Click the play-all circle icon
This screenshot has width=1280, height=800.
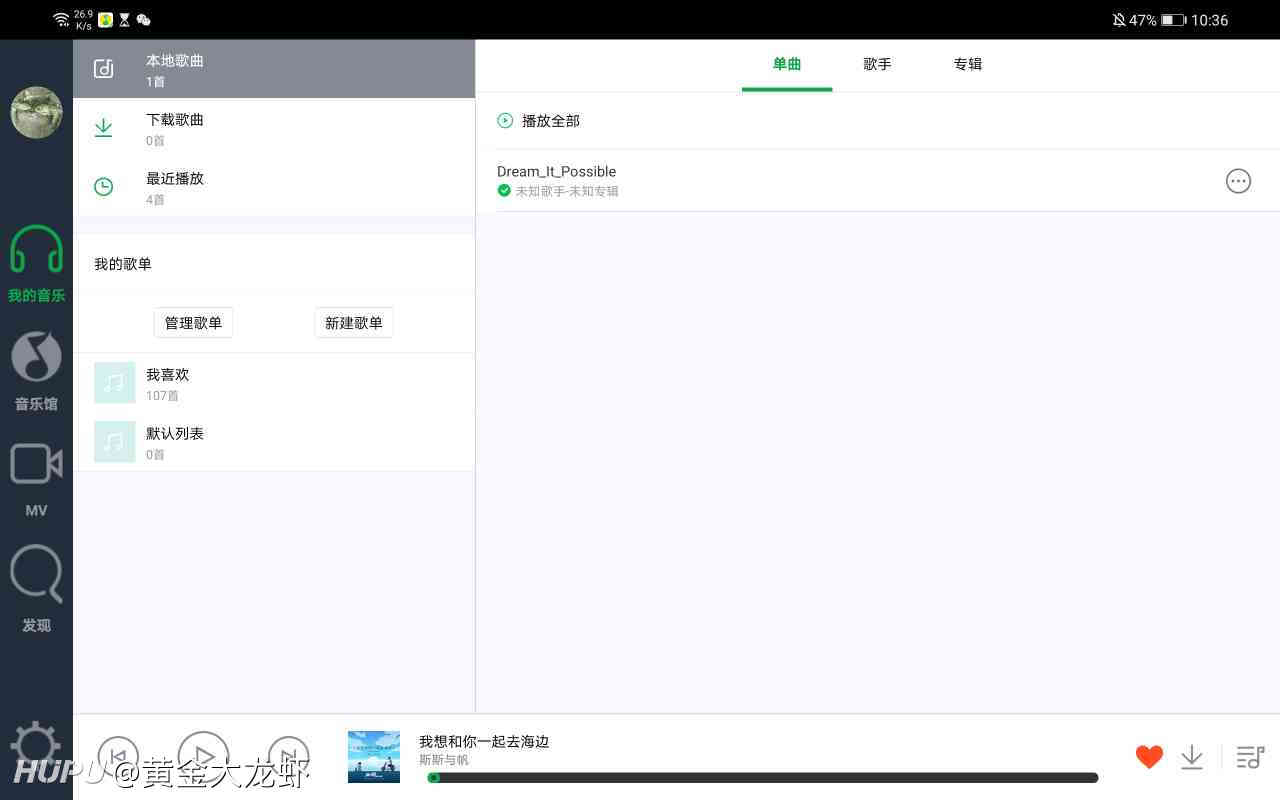pos(505,121)
